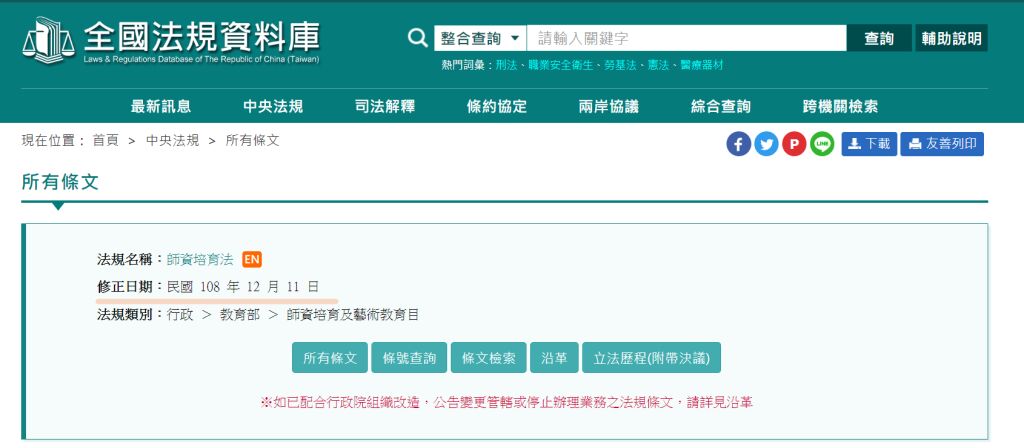Open the 中央法規 menu

coord(273,107)
